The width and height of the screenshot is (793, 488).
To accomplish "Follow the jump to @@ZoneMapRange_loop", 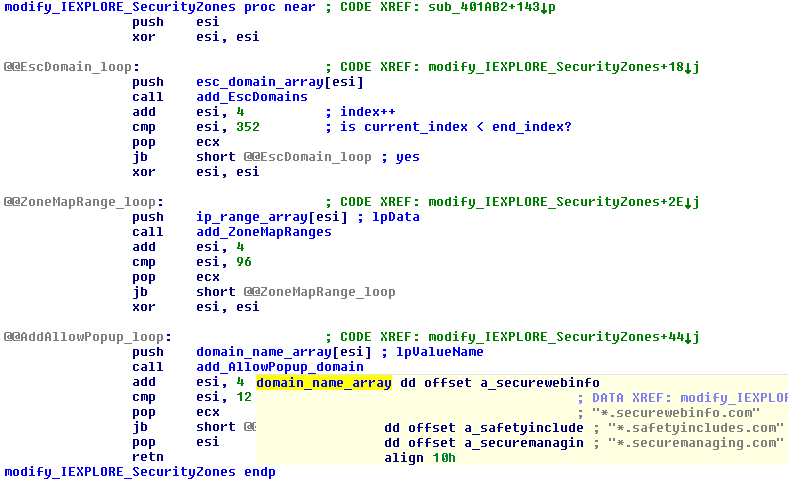I will click(320, 292).
